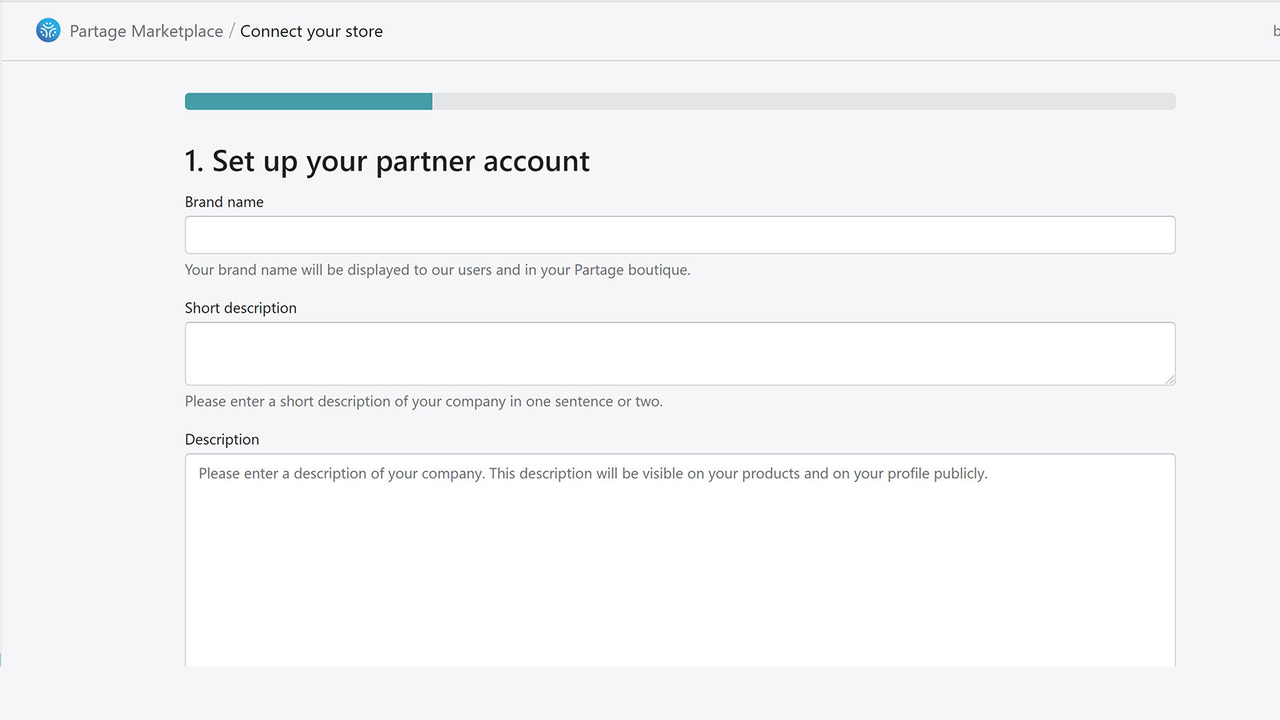Click the heading Set up your partner account
This screenshot has height=720, width=1280.
click(387, 160)
